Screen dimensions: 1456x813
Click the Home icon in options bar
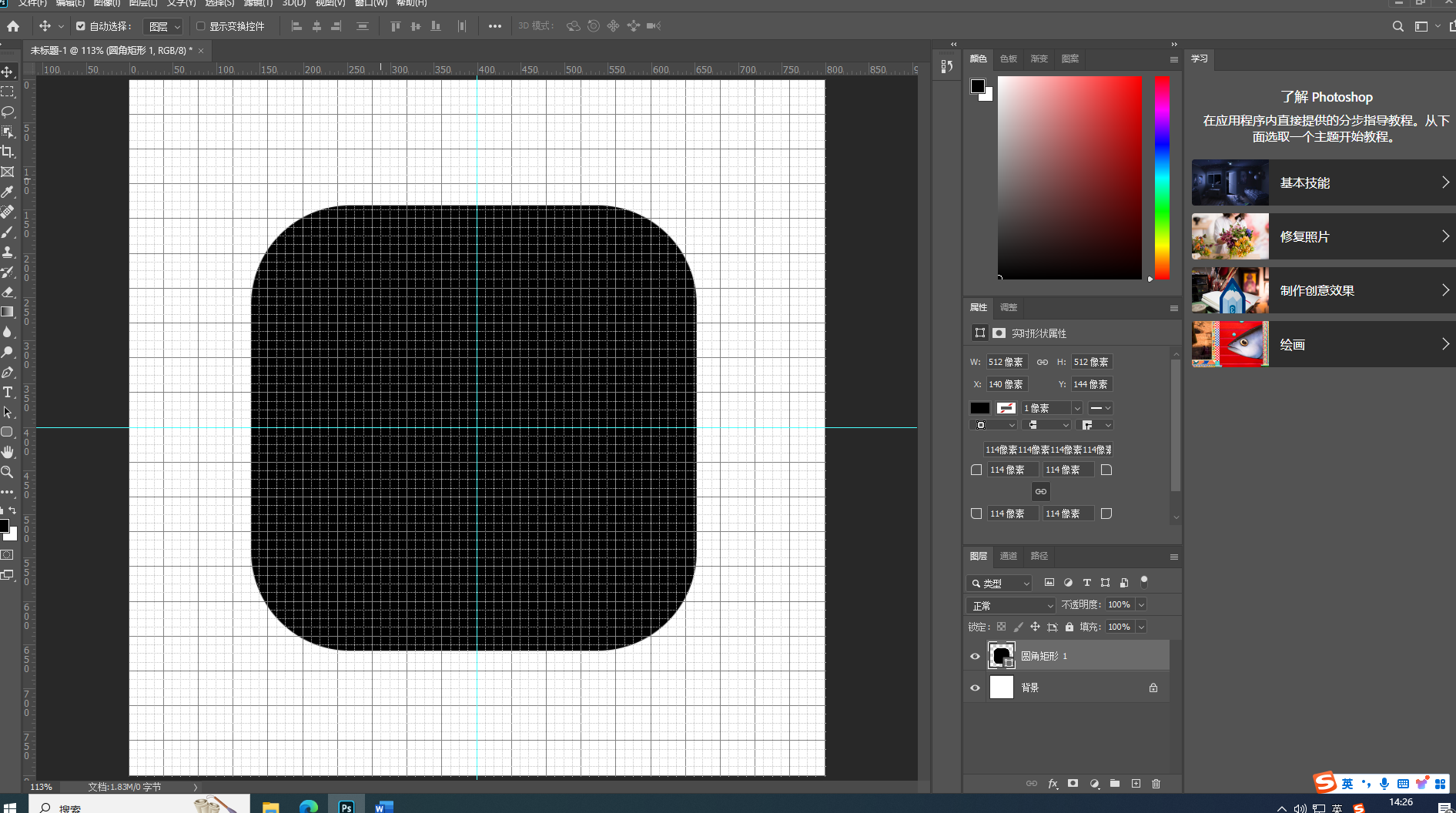tap(13, 26)
